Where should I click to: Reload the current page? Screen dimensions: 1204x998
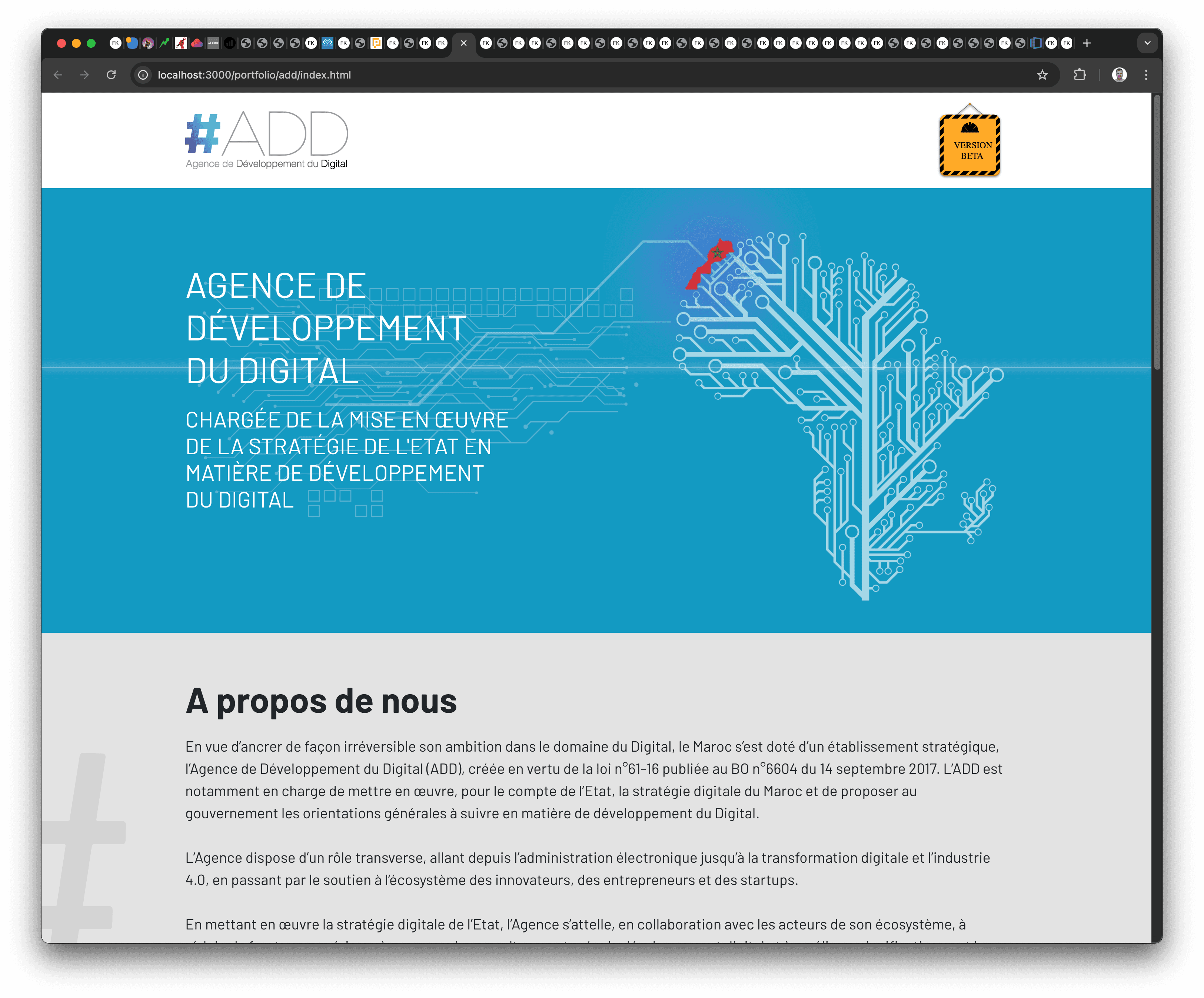(111, 75)
